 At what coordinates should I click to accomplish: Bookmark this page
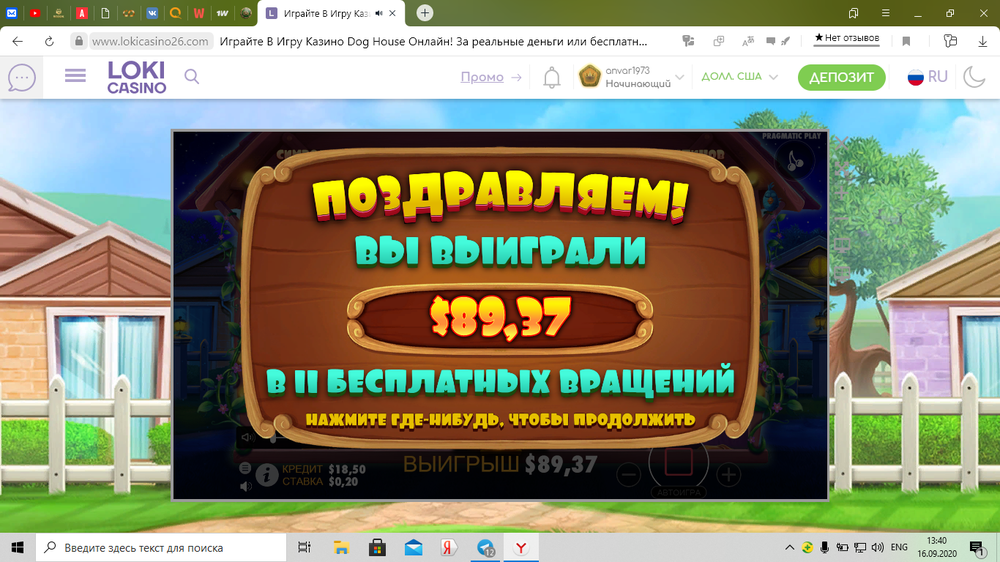pyautogui.click(x=906, y=41)
